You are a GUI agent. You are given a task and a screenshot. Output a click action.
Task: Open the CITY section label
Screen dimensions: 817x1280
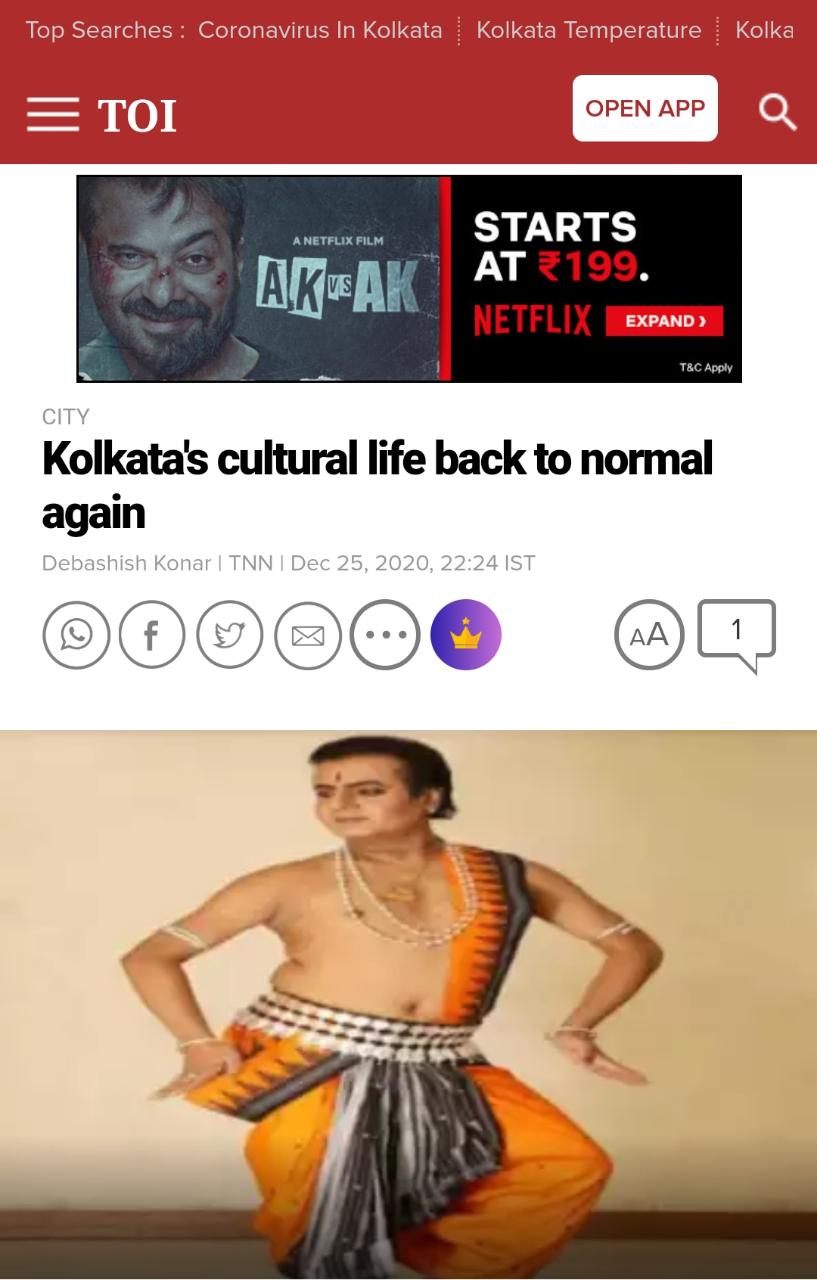pos(66,416)
